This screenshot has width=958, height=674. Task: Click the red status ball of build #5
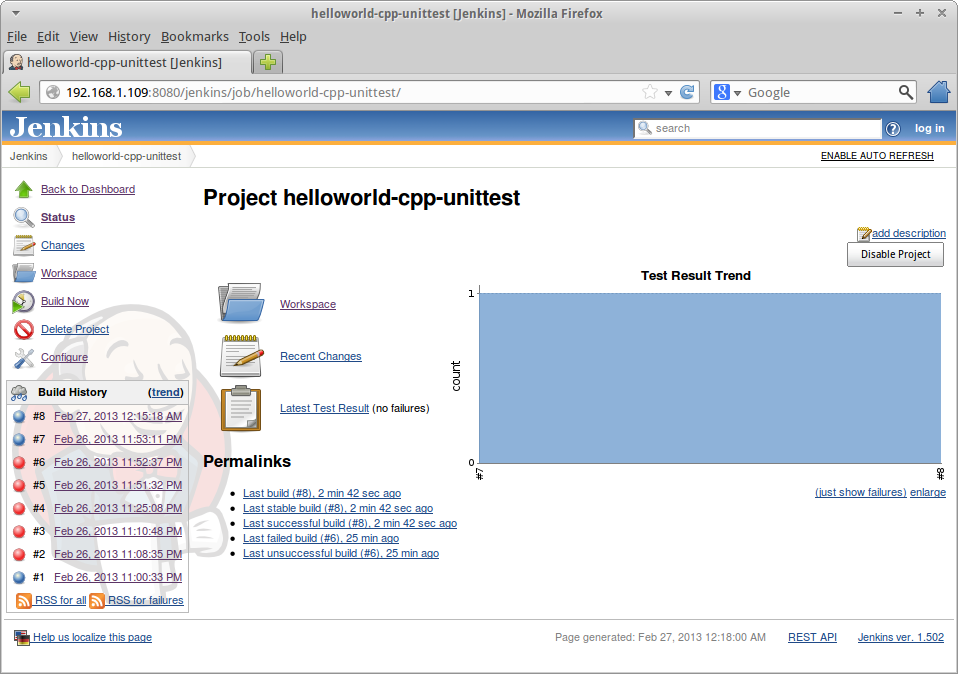[x=20, y=486]
